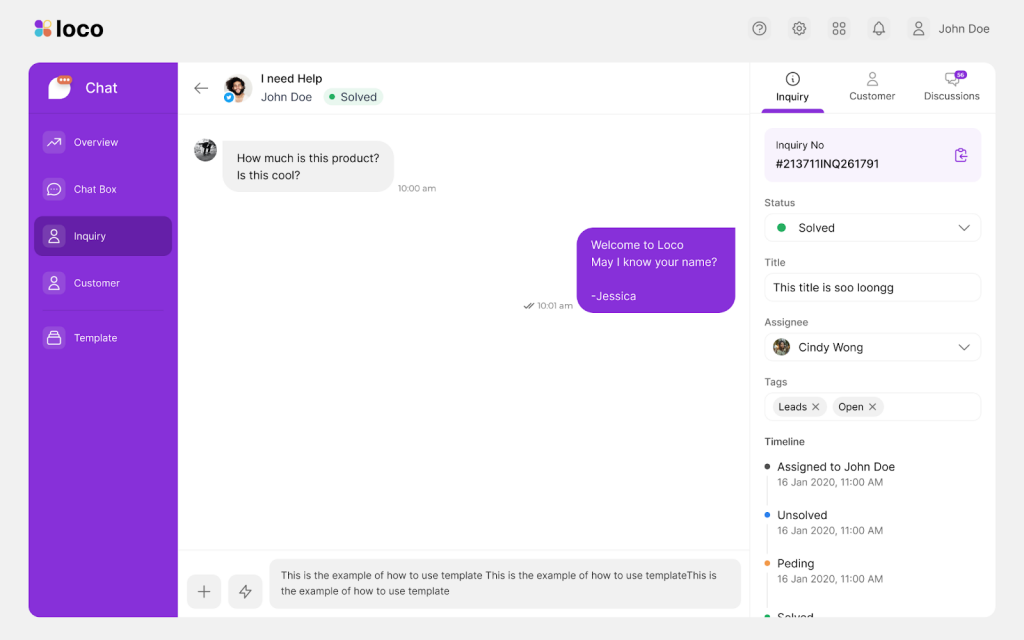Screen dimensions: 1024x640
Task: Copy inquiry number using clipboard icon
Action: point(960,155)
